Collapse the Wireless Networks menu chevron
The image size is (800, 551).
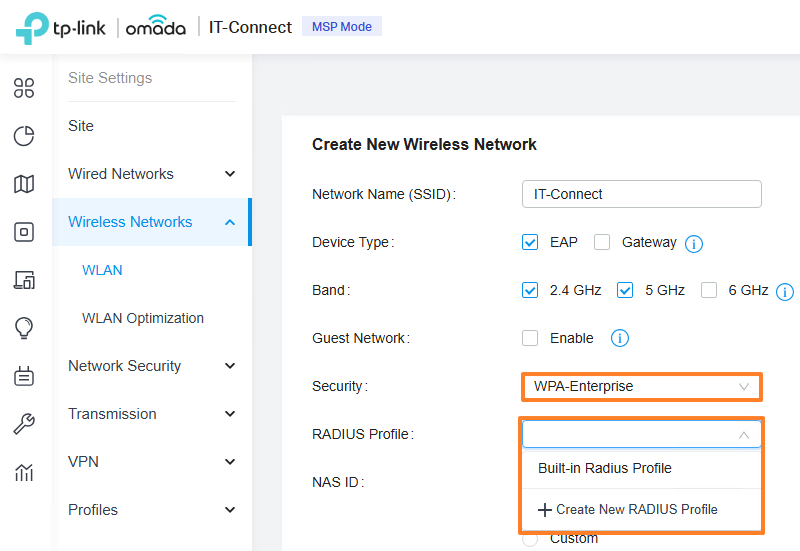230,222
